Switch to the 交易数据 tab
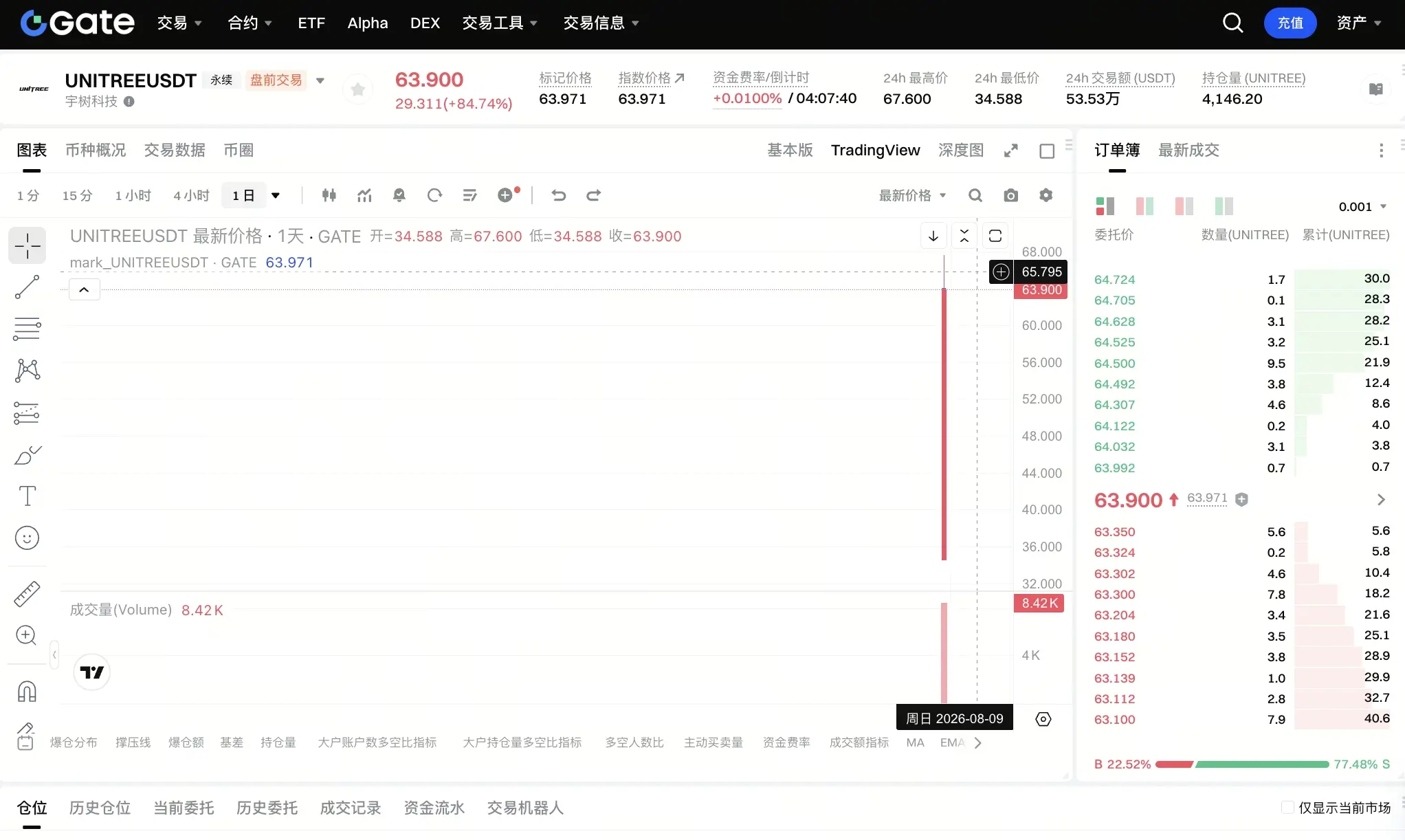The height and width of the screenshot is (840, 1405). (x=175, y=151)
